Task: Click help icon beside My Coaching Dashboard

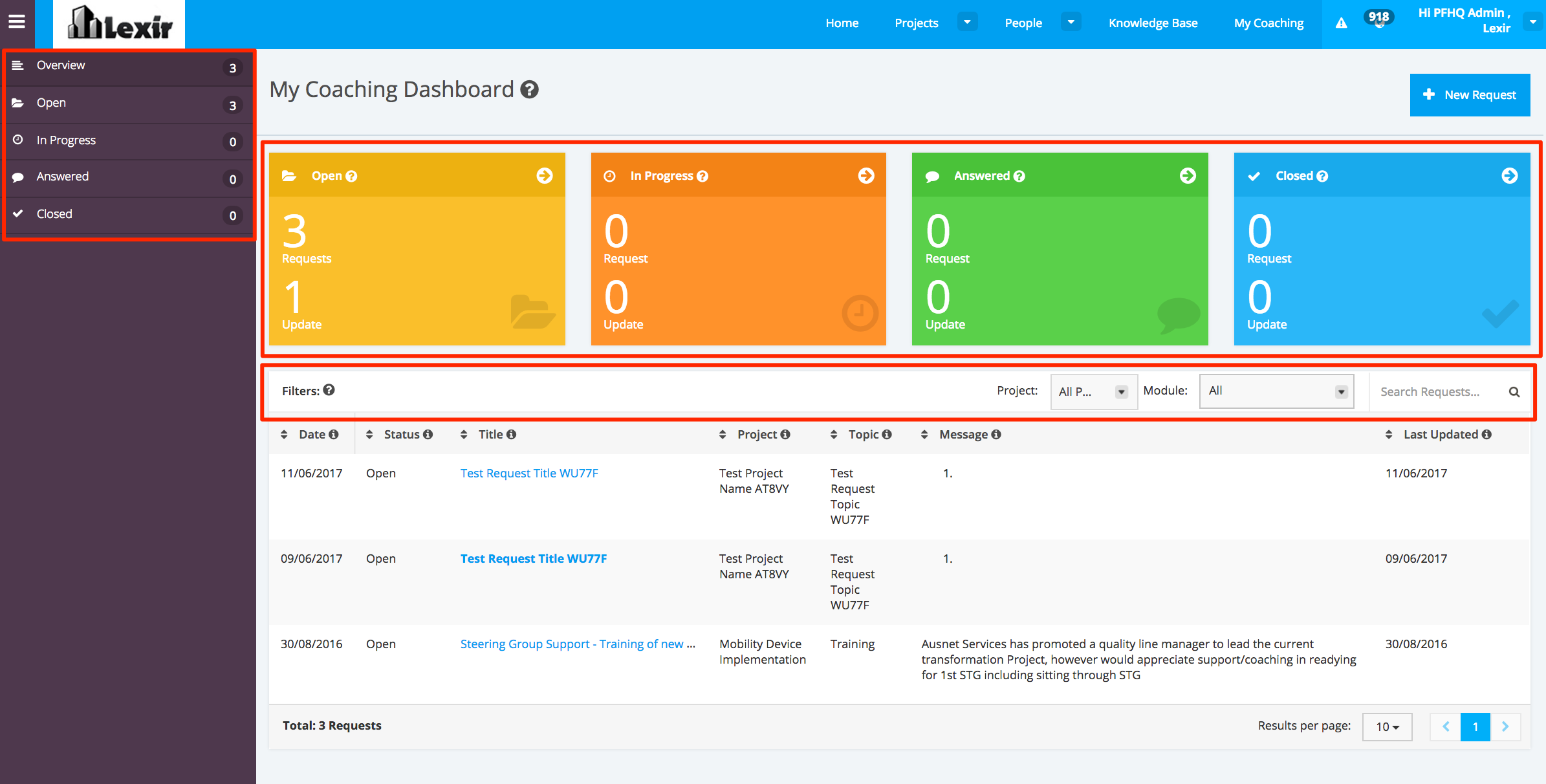Action: [x=530, y=89]
